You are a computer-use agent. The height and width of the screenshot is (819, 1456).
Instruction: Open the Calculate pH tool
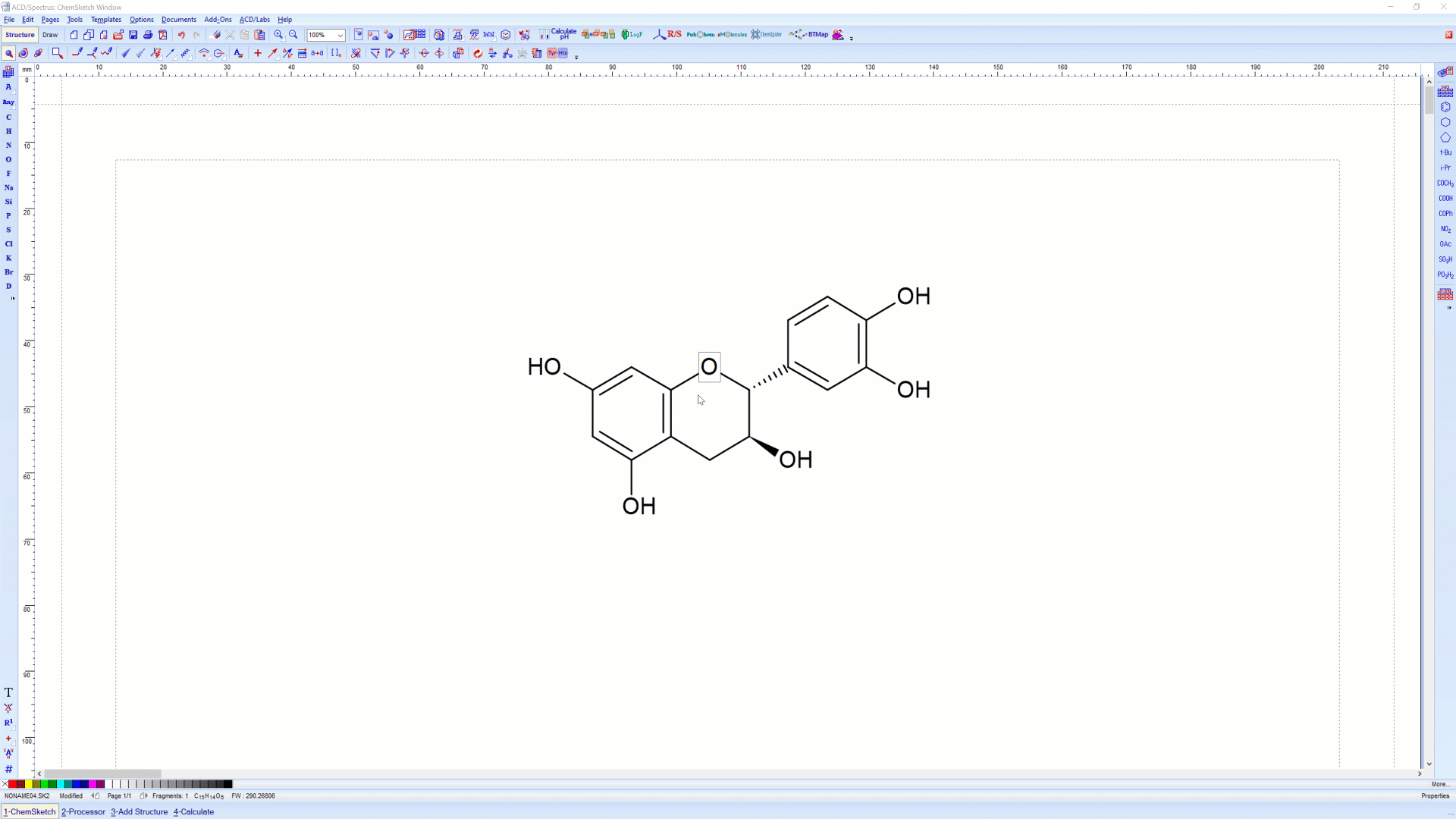(558, 35)
